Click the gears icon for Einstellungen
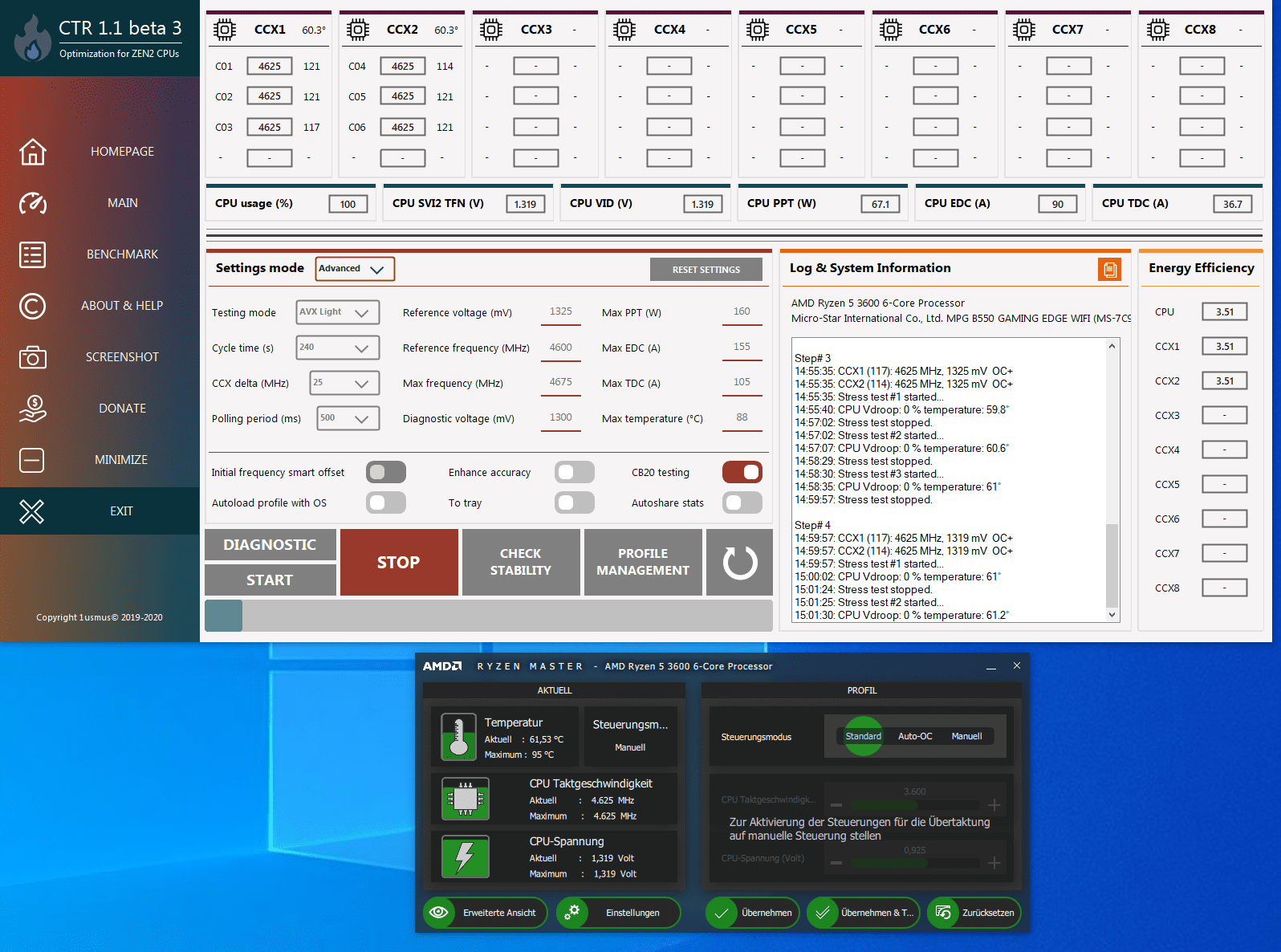Viewport: 1281px width, 952px height. 572,913
